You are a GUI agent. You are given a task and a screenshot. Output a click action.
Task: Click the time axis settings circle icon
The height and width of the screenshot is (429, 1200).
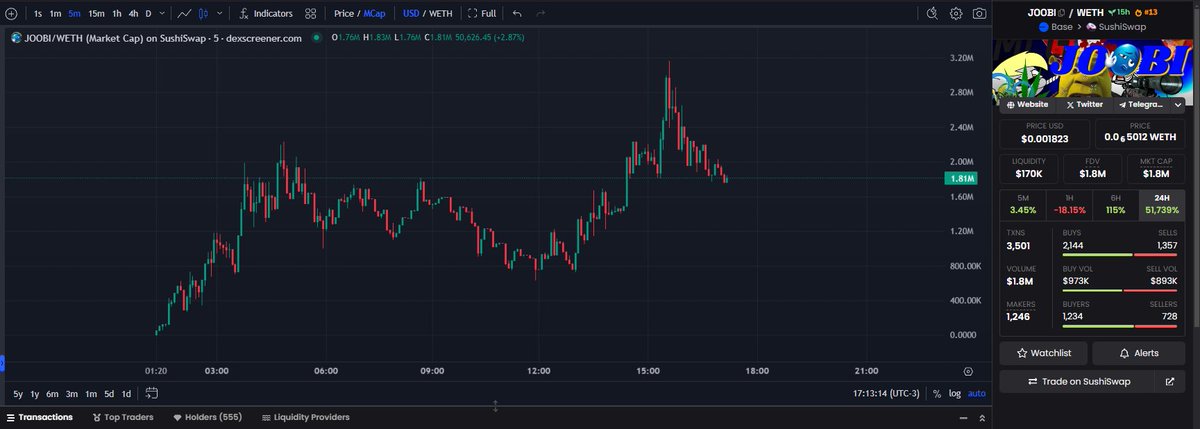click(x=967, y=370)
